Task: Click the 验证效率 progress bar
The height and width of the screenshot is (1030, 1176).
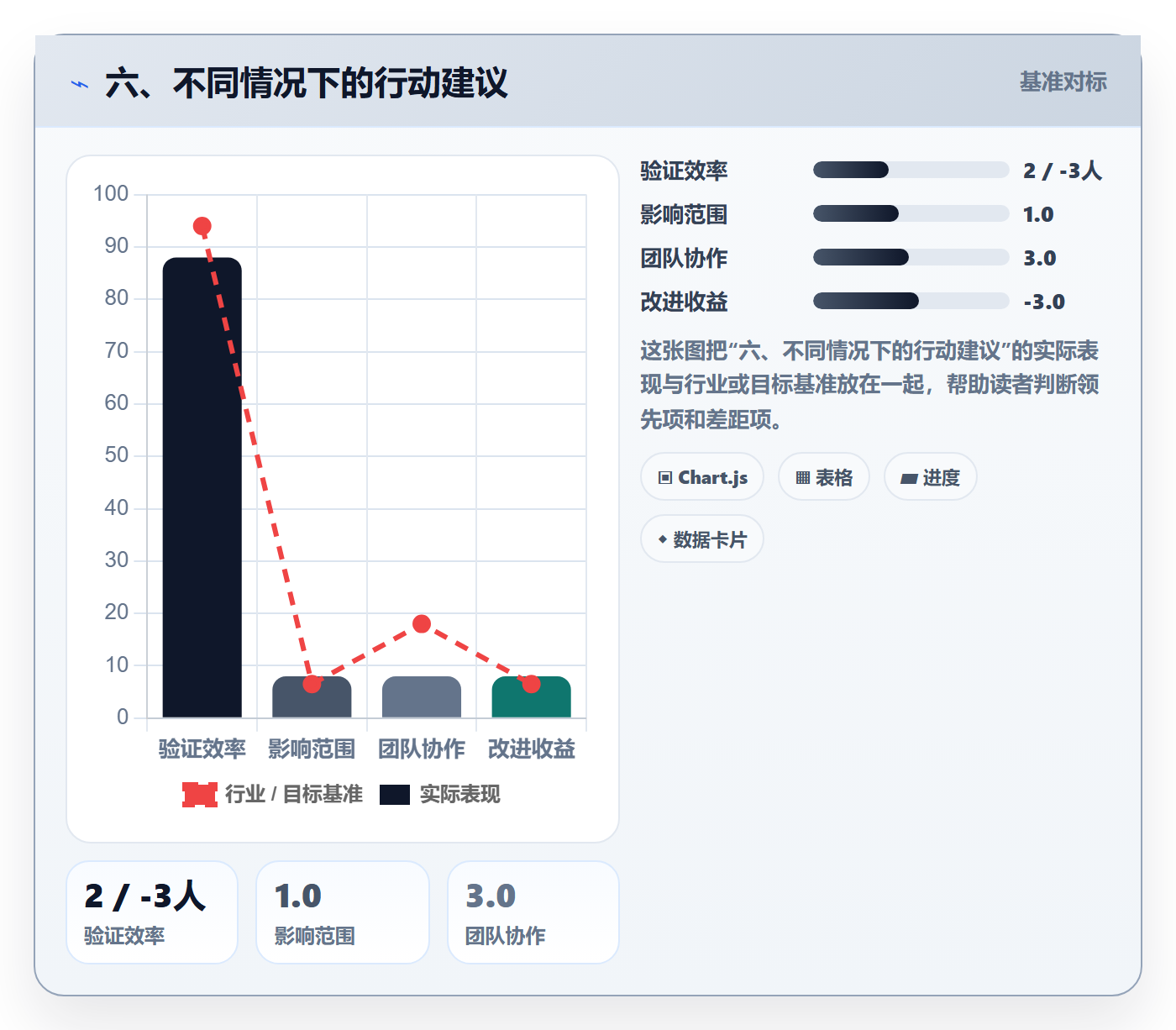Action: [911, 170]
